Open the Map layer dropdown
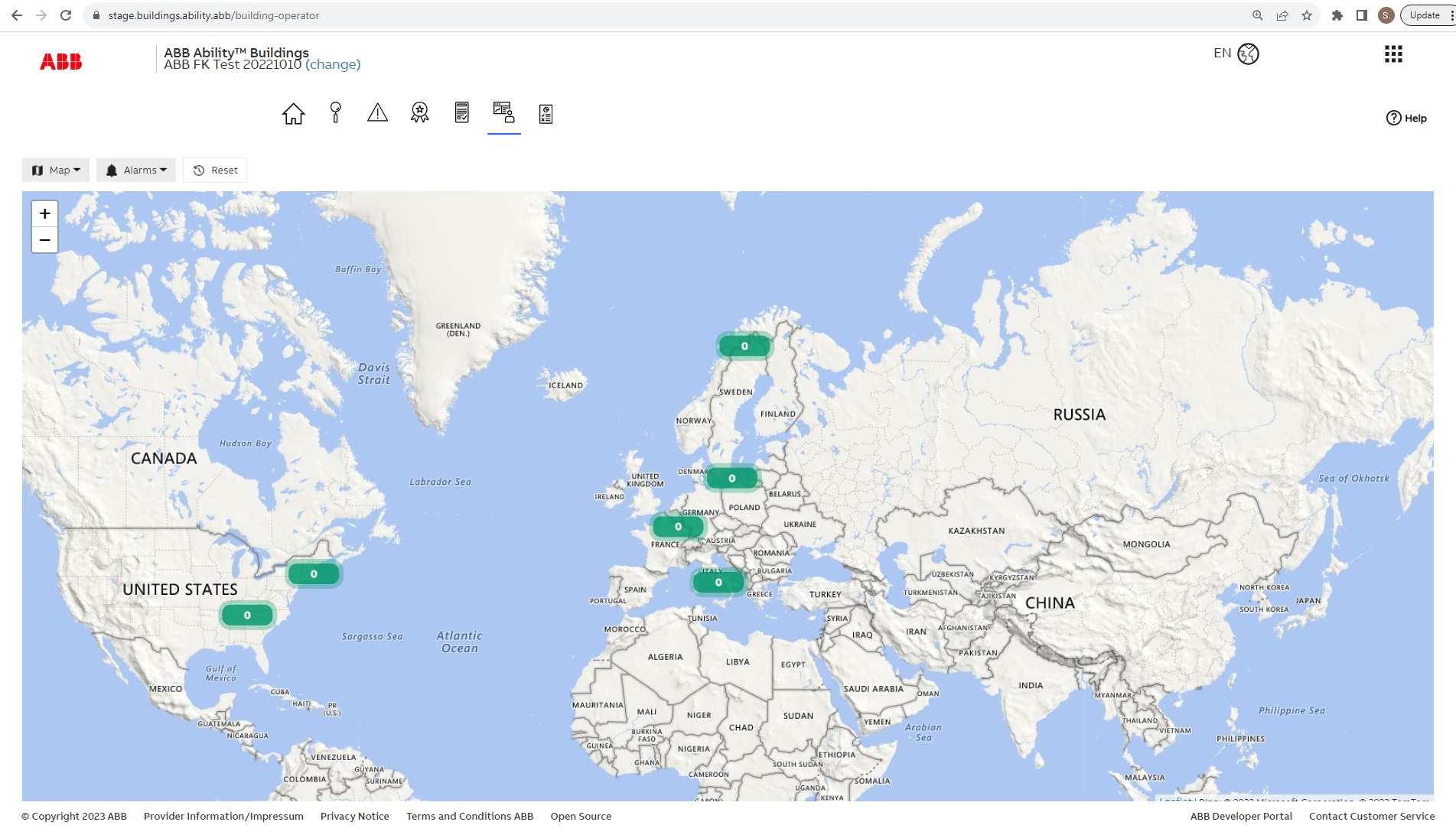This screenshot has width=1456, height=835. [x=54, y=170]
